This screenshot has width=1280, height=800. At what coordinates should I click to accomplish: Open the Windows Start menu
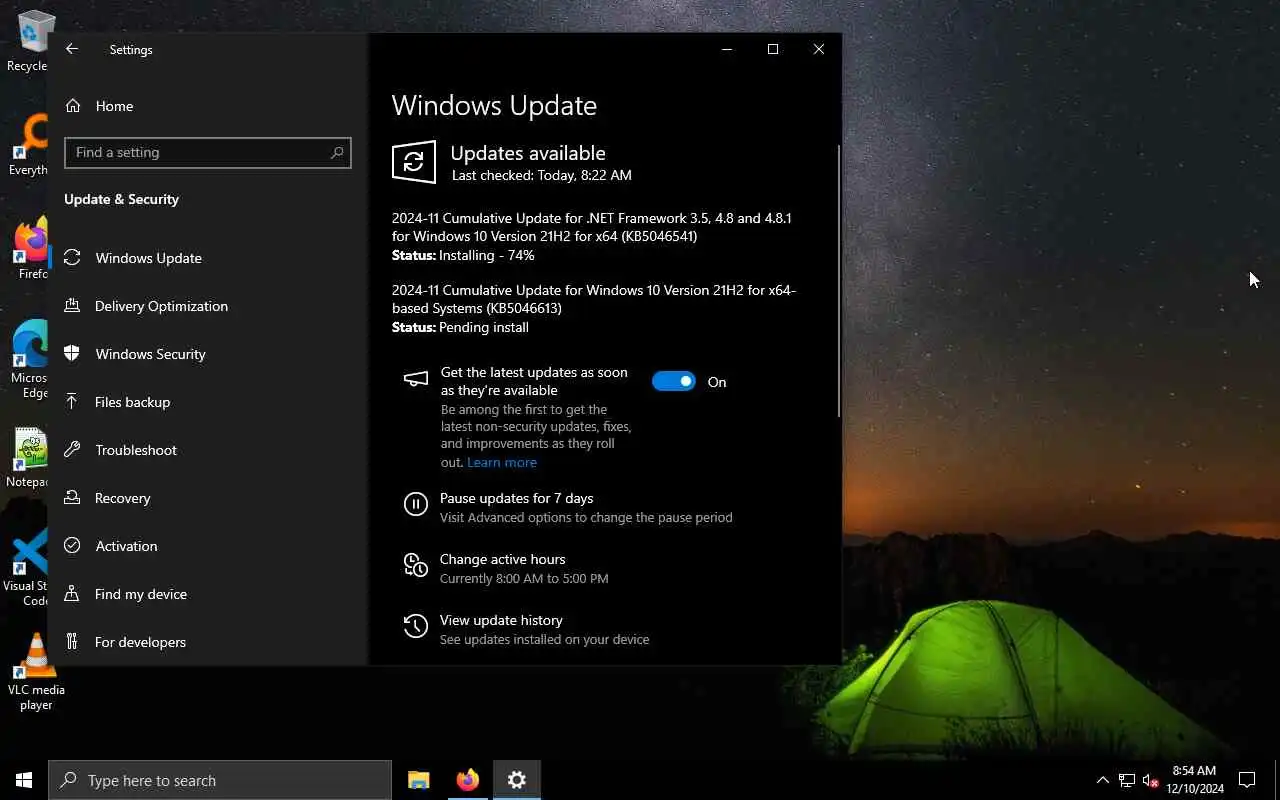click(x=24, y=780)
